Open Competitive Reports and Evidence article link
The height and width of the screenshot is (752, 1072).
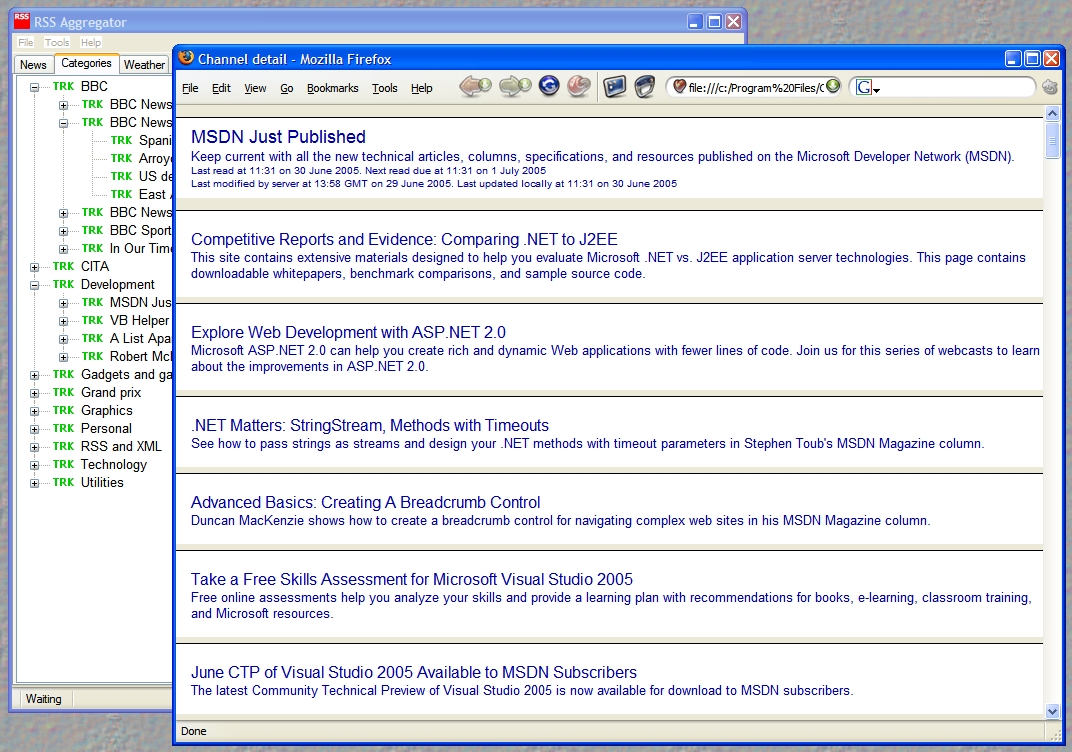tap(404, 239)
